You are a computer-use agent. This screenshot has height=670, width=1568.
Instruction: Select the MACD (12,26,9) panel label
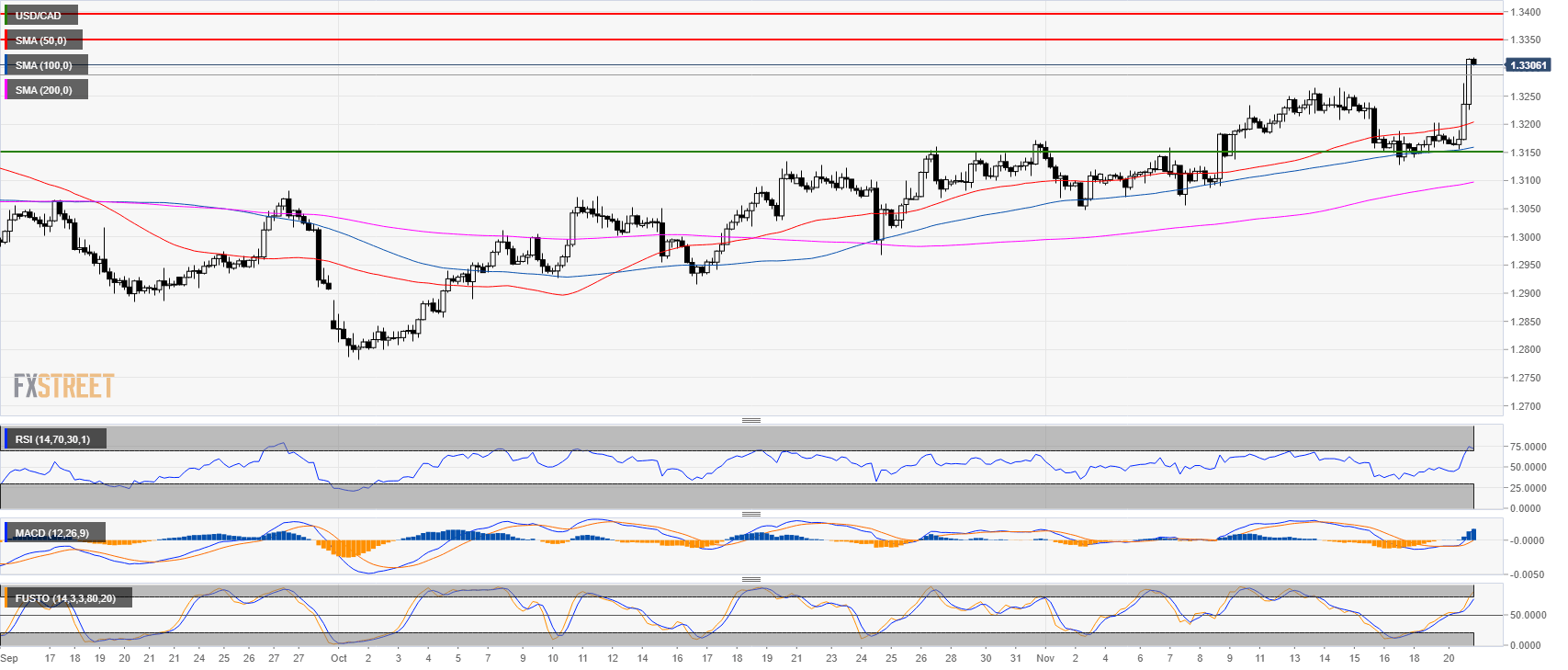[52, 533]
